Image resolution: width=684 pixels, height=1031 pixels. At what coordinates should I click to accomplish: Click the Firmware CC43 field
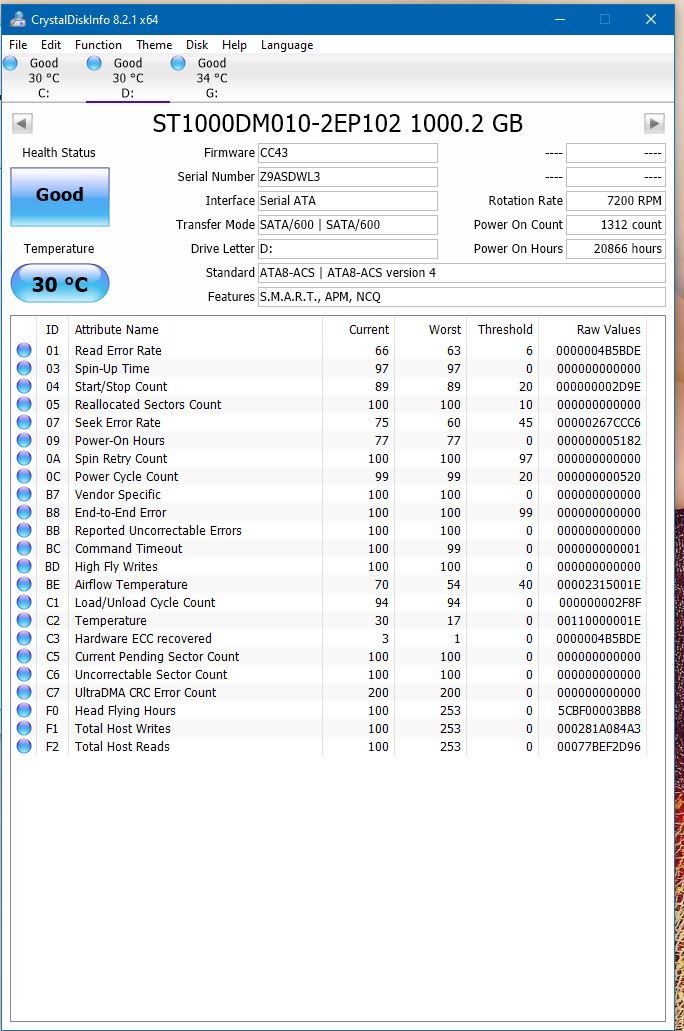(348, 153)
